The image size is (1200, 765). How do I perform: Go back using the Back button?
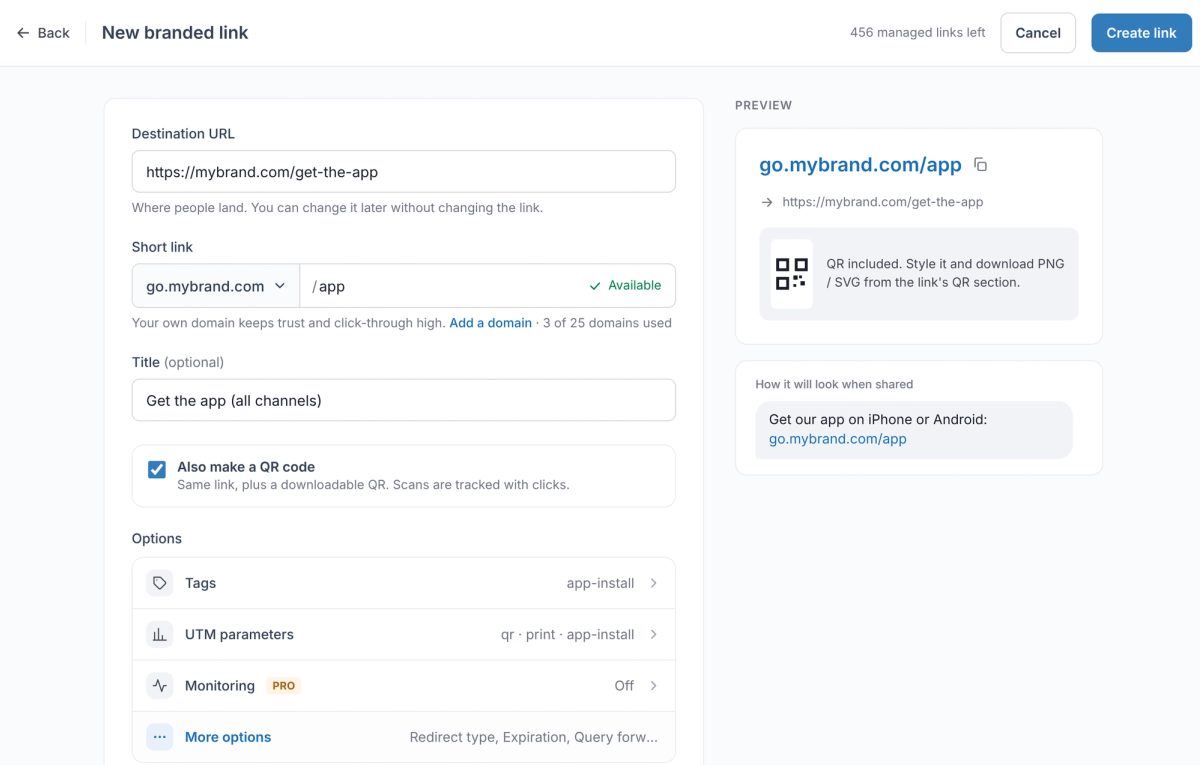43,33
